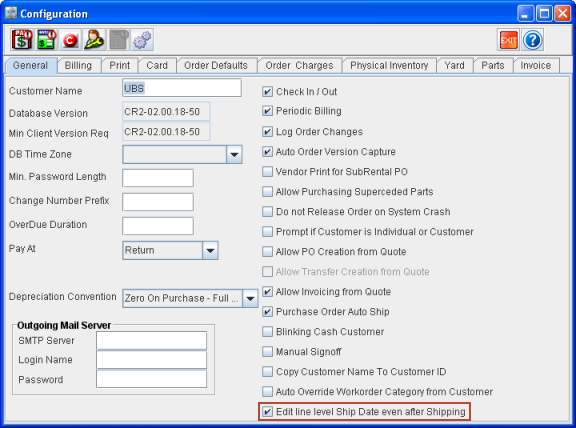This screenshot has width=576, height=428.
Task: Open help via blue question-mark icon
Action: coord(533,40)
